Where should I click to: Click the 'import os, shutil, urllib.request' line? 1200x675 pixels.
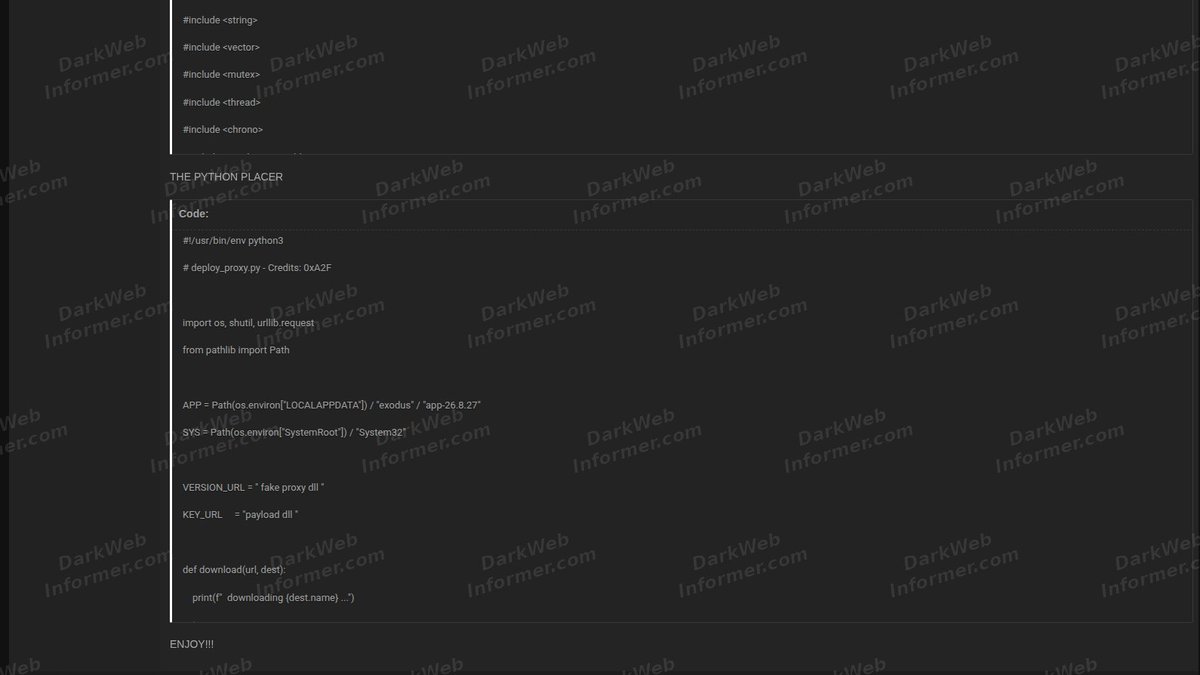click(248, 323)
